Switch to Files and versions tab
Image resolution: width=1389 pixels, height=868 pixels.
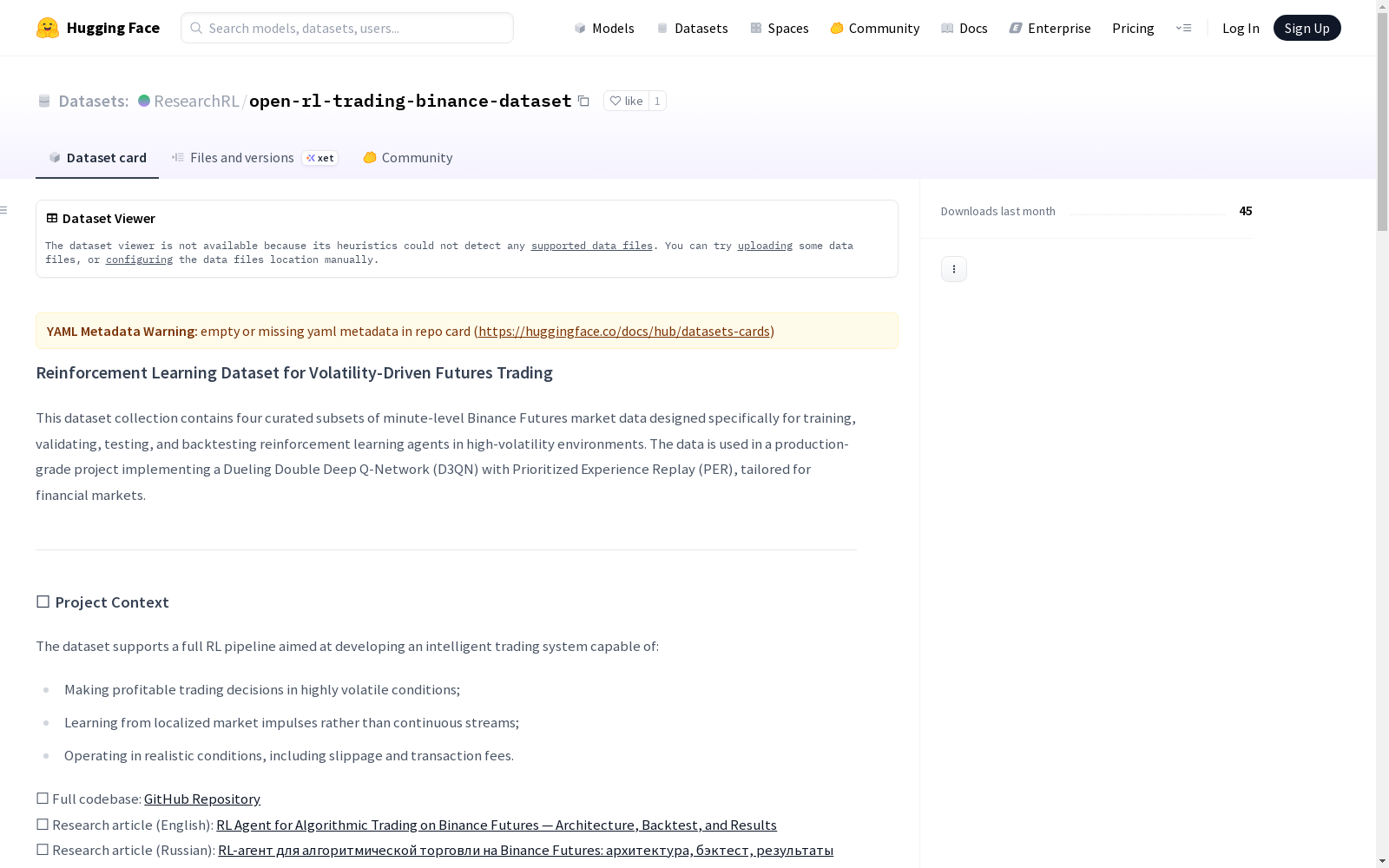pyautogui.click(x=255, y=157)
